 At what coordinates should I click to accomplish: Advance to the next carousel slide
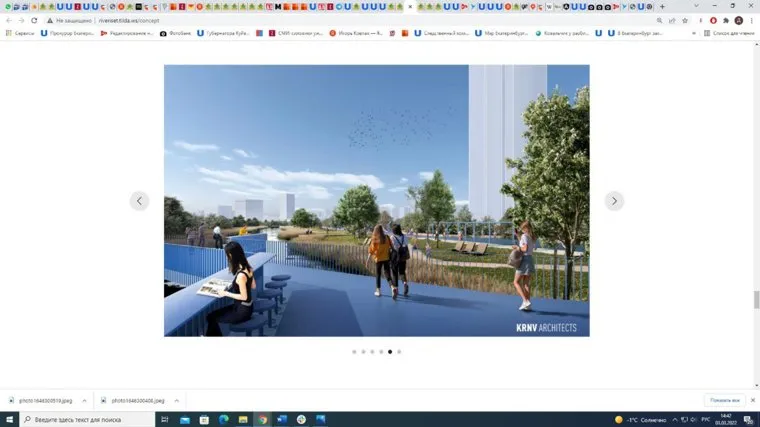tap(614, 201)
